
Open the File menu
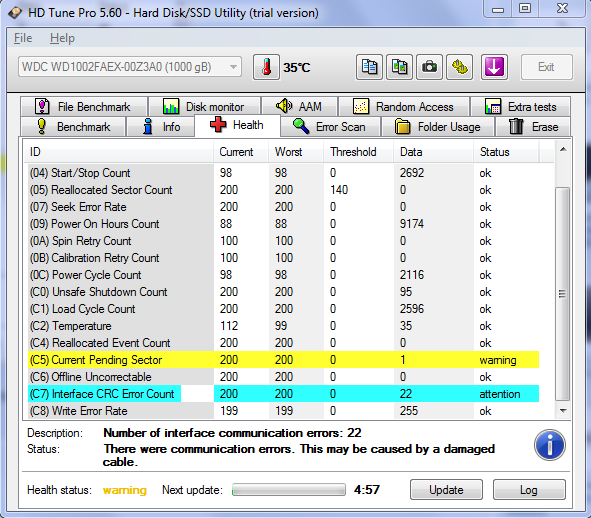click(23, 38)
